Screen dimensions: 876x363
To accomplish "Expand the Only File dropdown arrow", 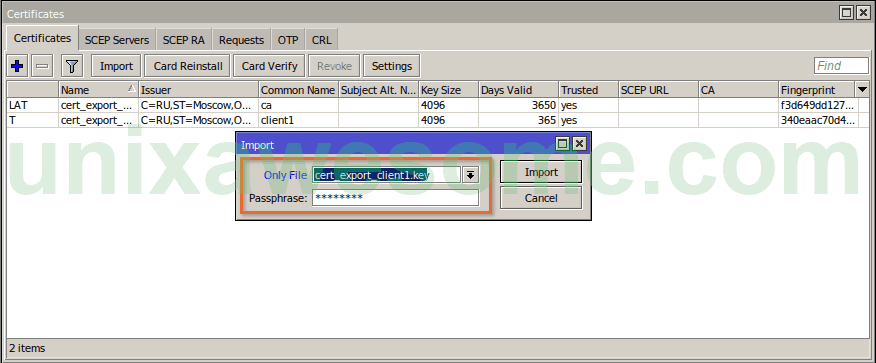I will (x=470, y=175).
